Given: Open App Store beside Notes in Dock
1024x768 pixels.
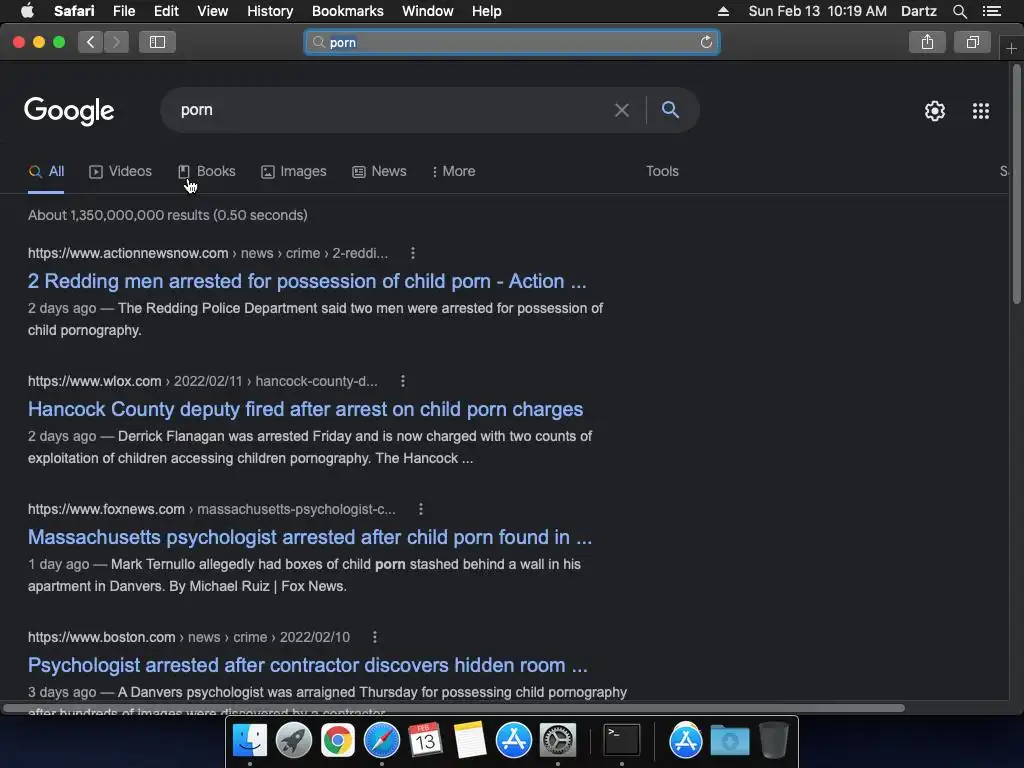Looking at the screenshot, I should pos(513,741).
